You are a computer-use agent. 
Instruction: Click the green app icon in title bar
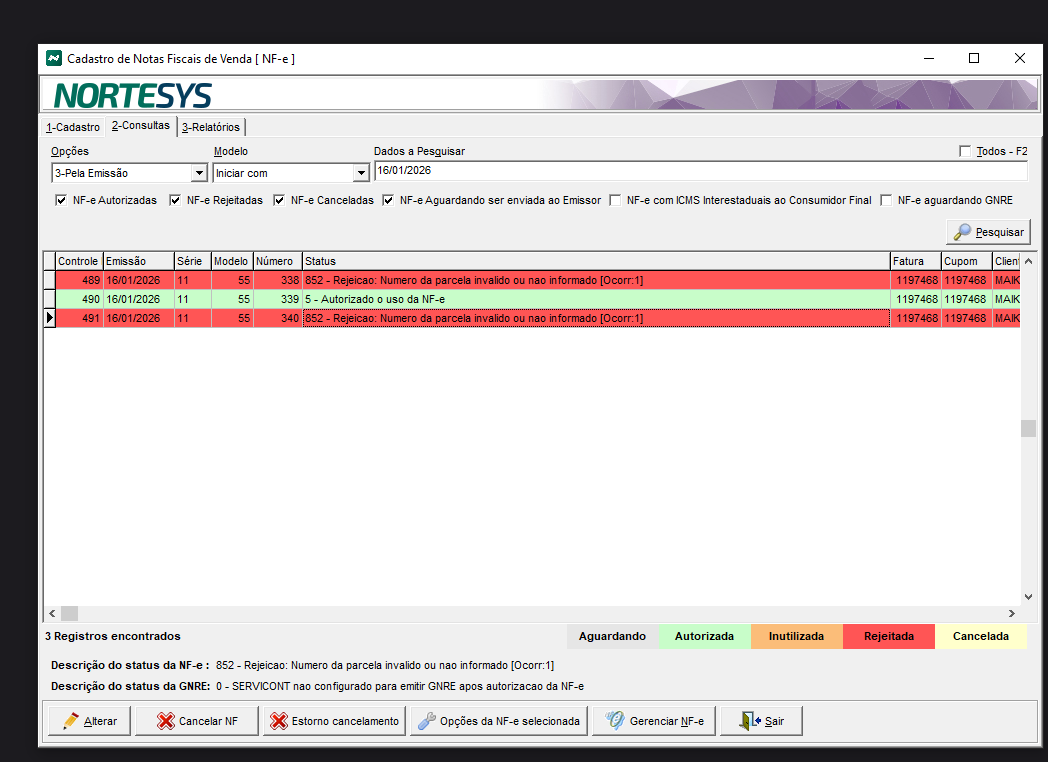(x=54, y=58)
